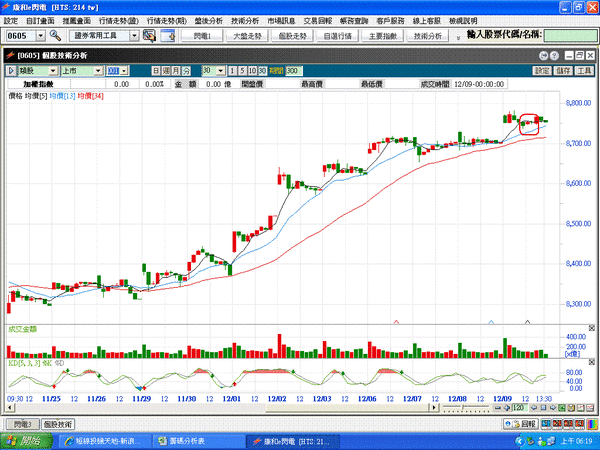This screenshot has height=450, width=600.
Task: Expand hidden system tray icons arrow
Action: [520, 441]
